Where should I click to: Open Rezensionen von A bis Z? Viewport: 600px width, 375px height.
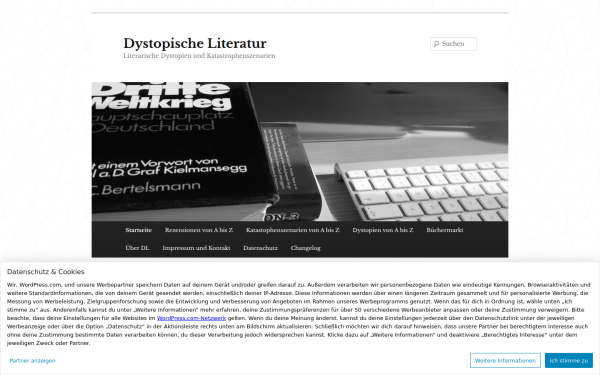199,230
